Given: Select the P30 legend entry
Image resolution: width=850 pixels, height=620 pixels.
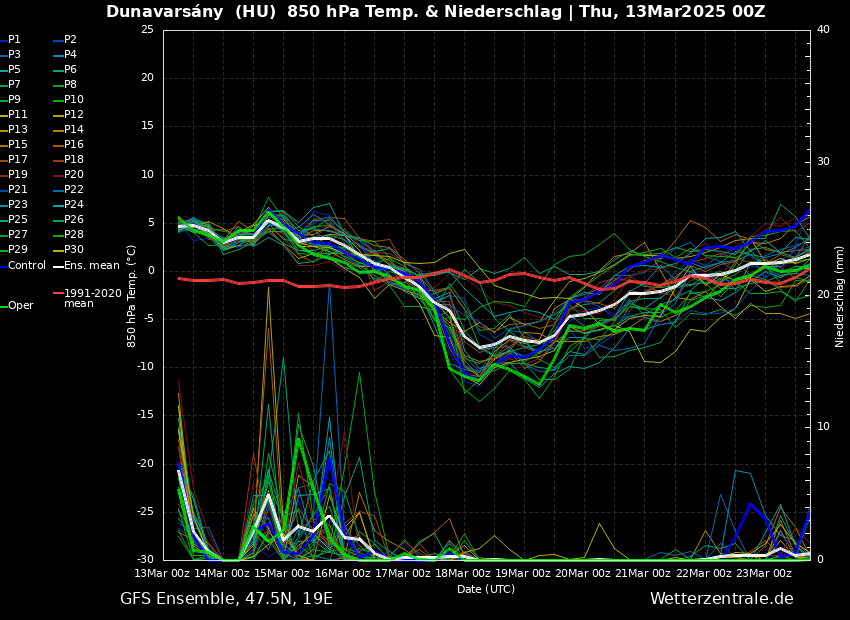Looking at the screenshot, I should point(74,250).
